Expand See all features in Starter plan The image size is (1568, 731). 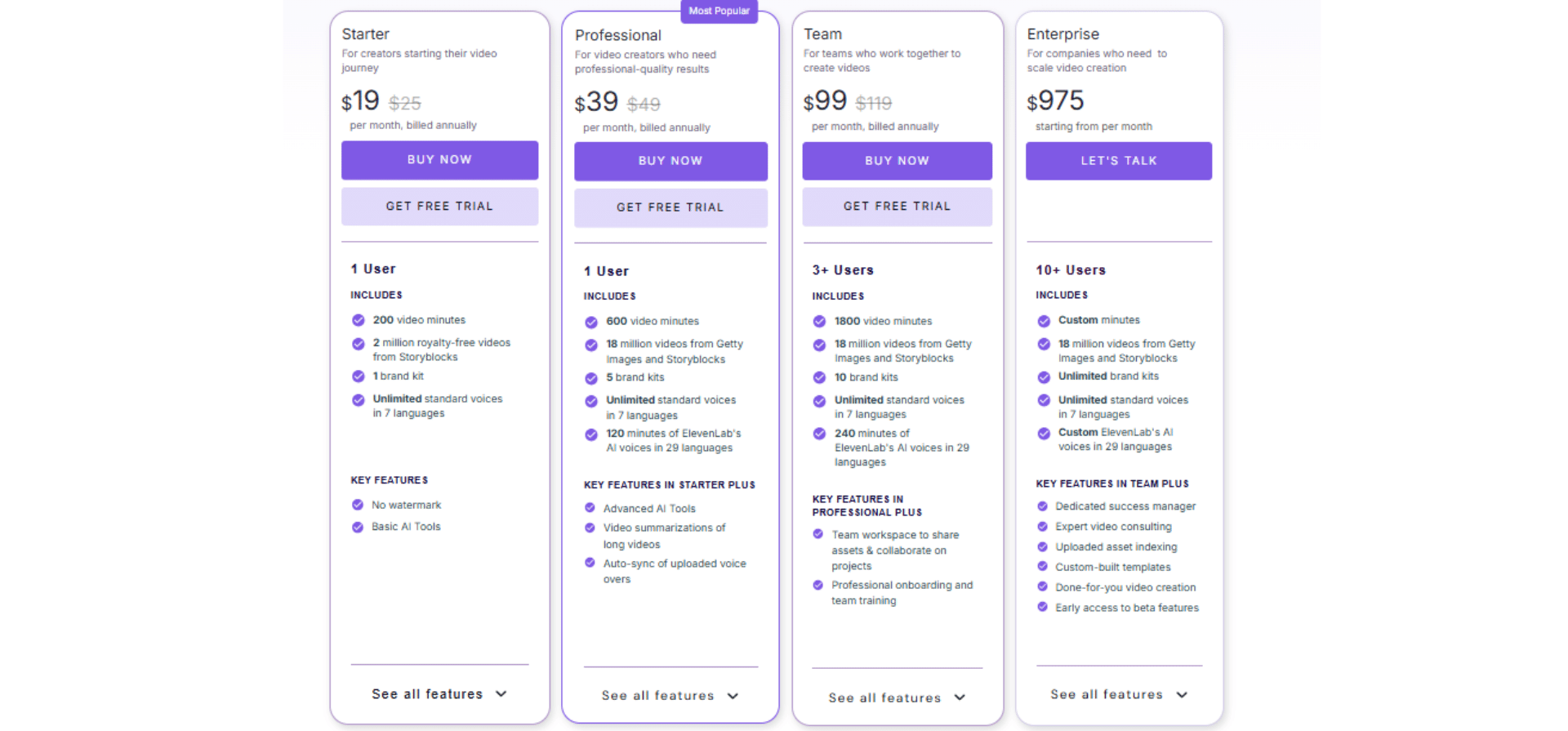(439, 694)
